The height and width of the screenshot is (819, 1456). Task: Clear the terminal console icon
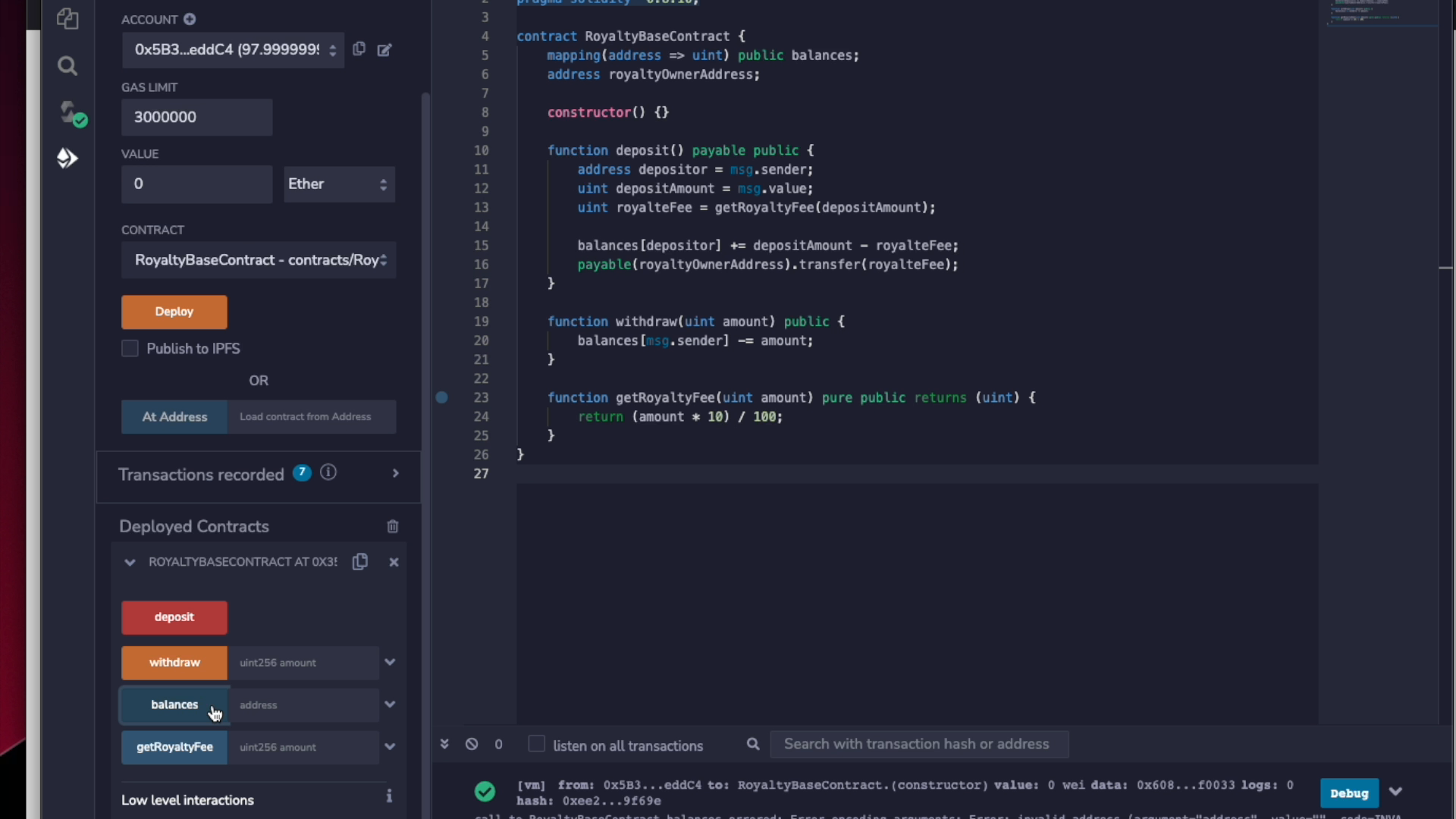[472, 744]
